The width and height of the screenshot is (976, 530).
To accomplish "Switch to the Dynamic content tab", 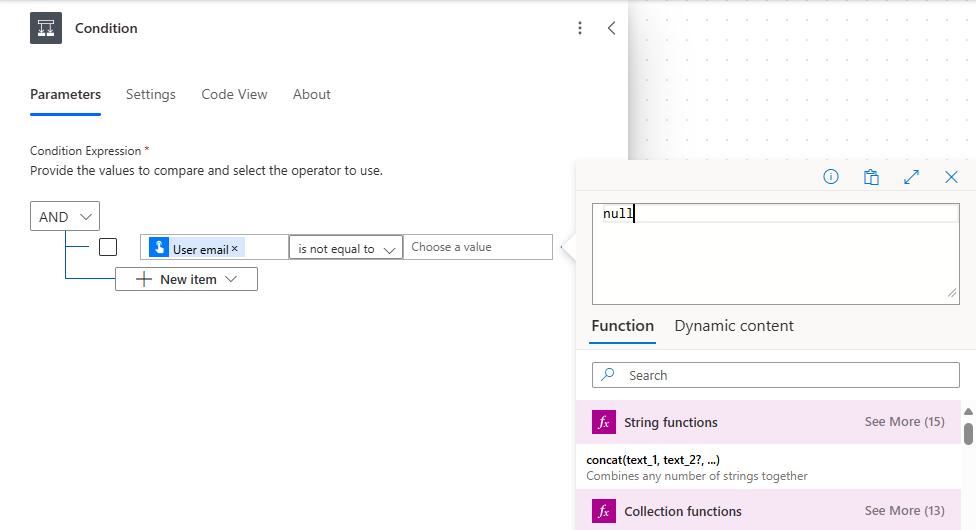I will tap(734, 326).
